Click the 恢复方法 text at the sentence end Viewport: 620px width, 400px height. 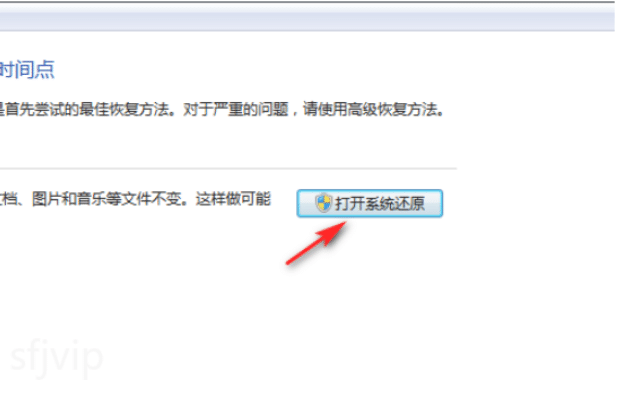click(407, 109)
